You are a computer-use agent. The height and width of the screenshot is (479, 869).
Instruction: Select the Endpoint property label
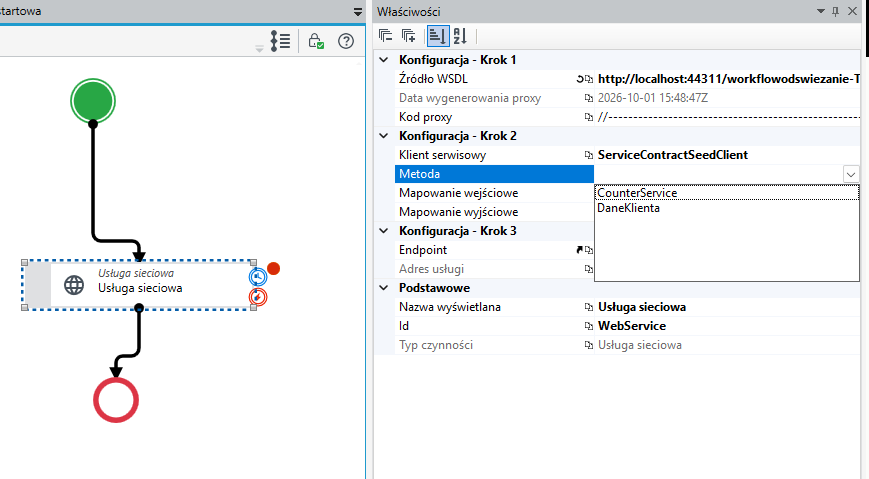tap(423, 250)
